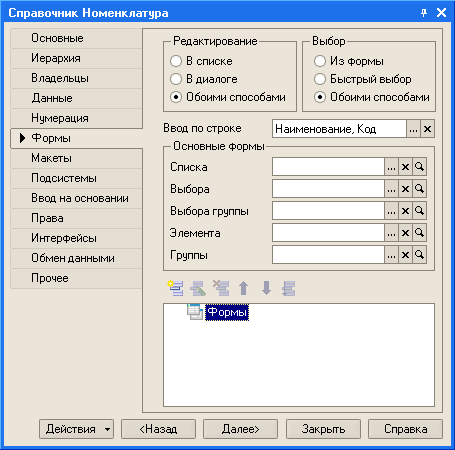Viewport: 455px width, 450px height.
Task: Click the edit form pencil icon
Action: (x=198, y=288)
